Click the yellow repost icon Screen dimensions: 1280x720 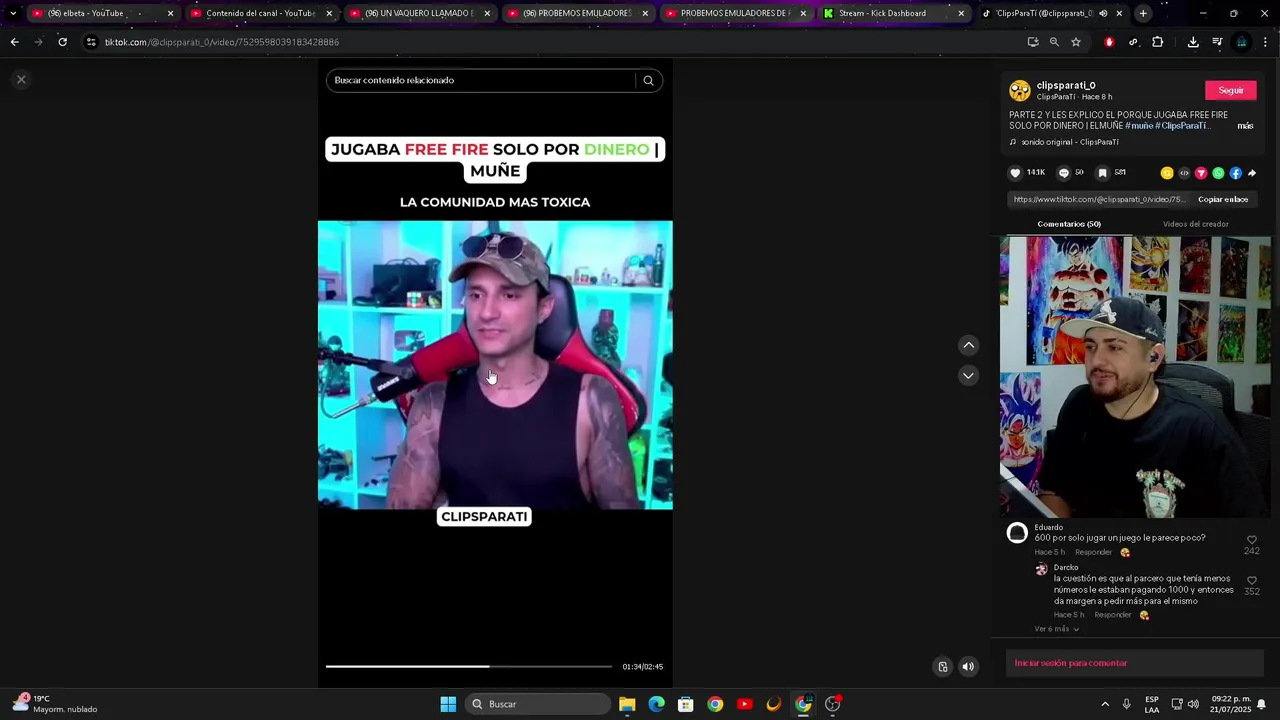point(1167,173)
